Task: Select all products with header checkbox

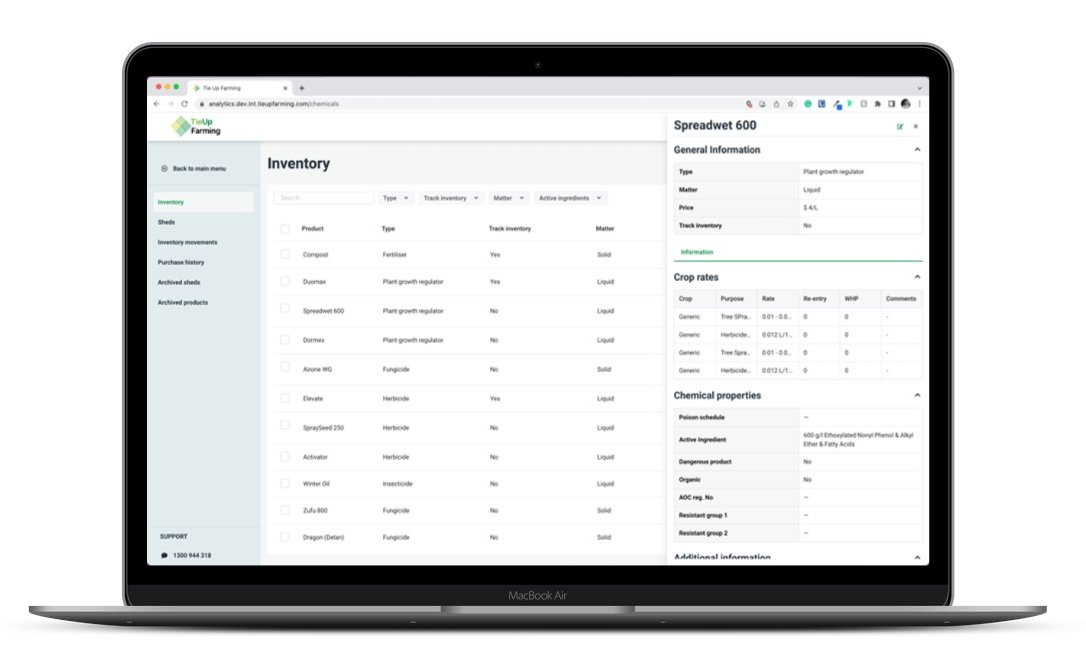Action: [285, 229]
